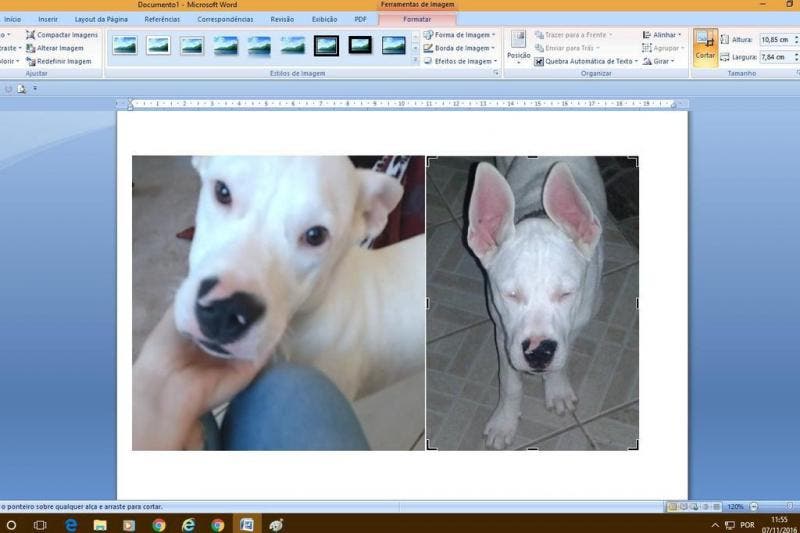This screenshot has height=533, width=800.
Task: Expand the Borda de Imagem dropdown
Action: 460,47
